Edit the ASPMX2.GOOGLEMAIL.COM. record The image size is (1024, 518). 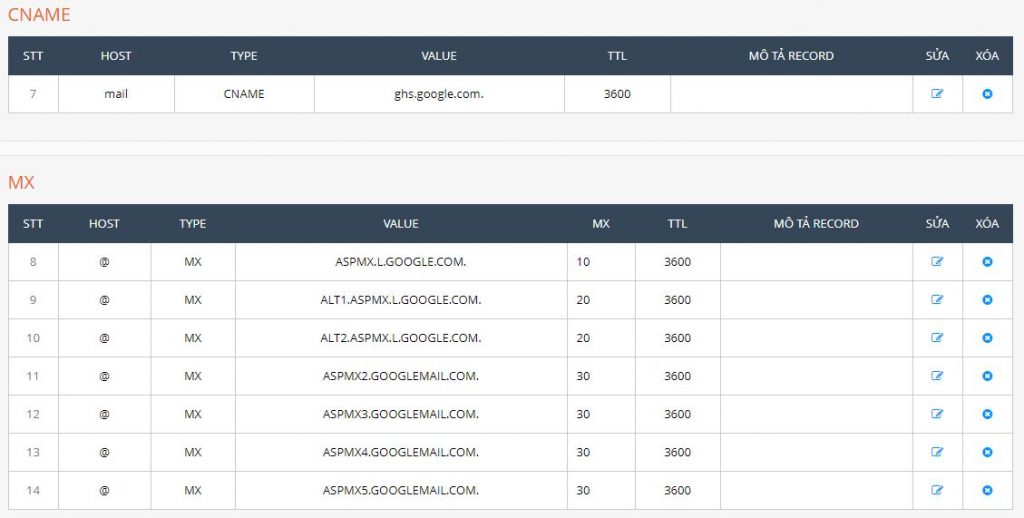(x=937, y=376)
